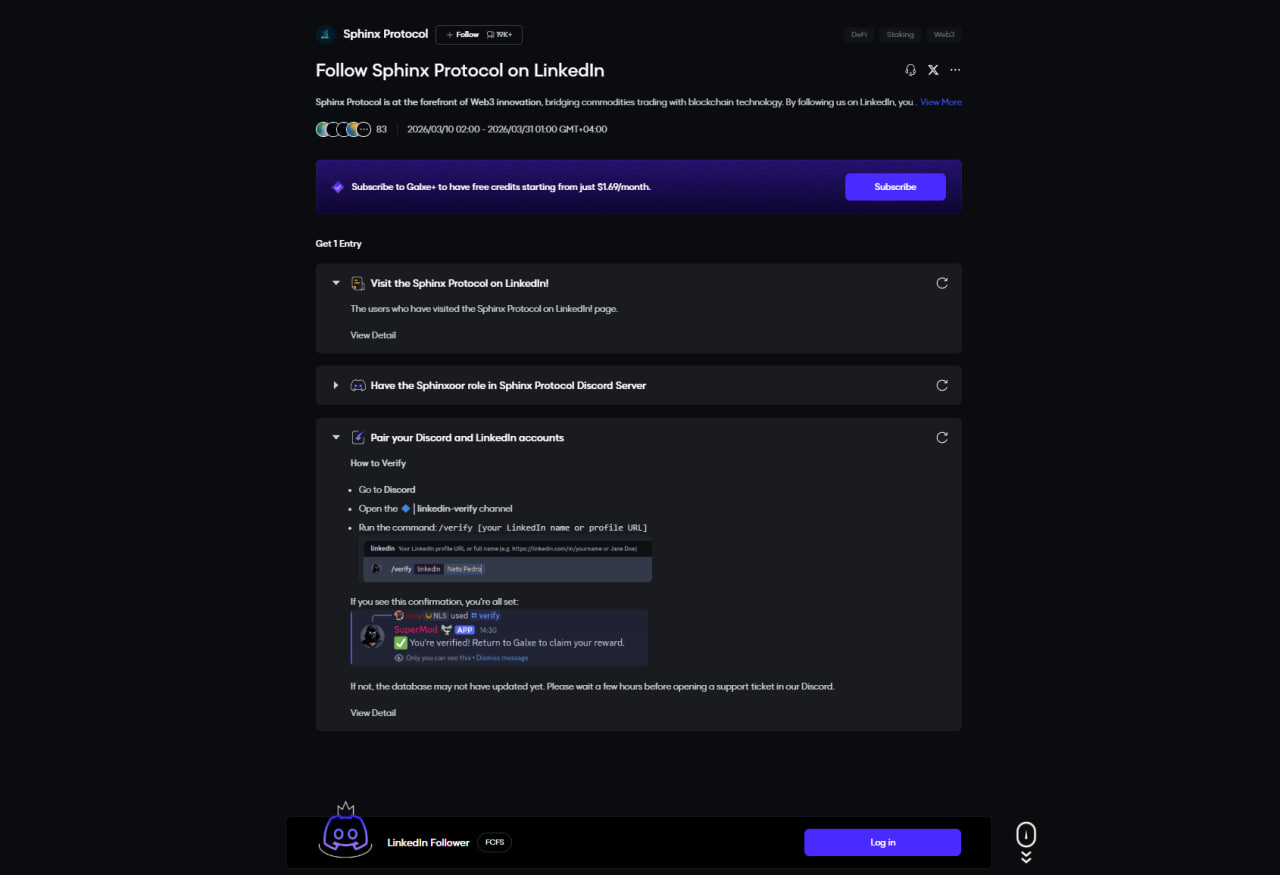Select the Staking tag
This screenshot has height=875, width=1280.
pyautogui.click(x=900, y=34)
